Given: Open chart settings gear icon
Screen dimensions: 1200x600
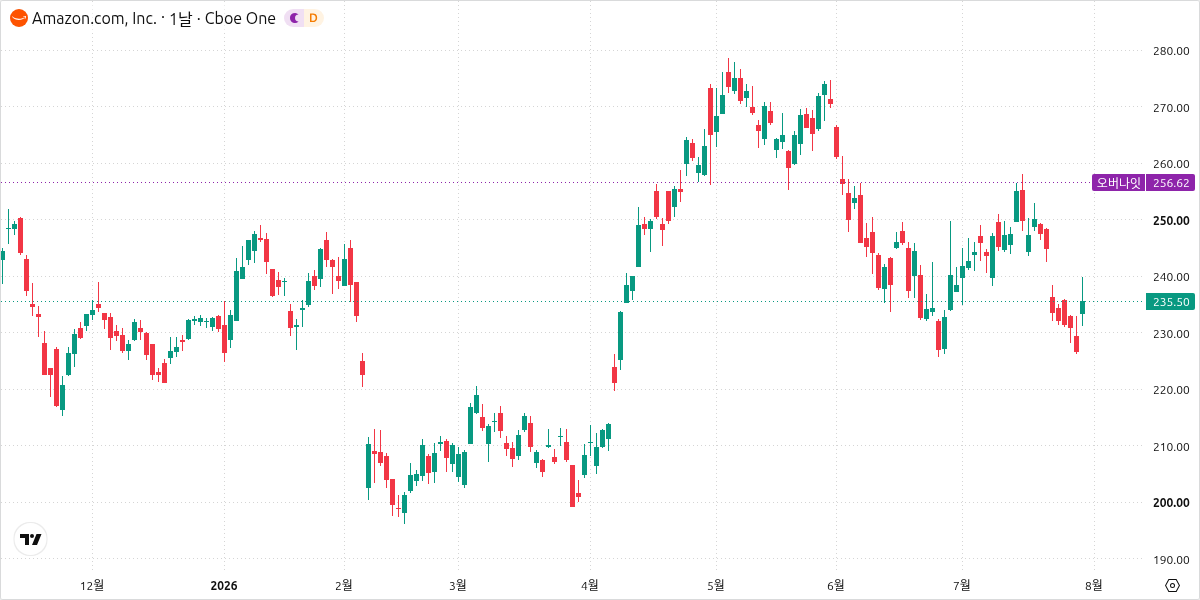Looking at the screenshot, I should click(1172, 586).
